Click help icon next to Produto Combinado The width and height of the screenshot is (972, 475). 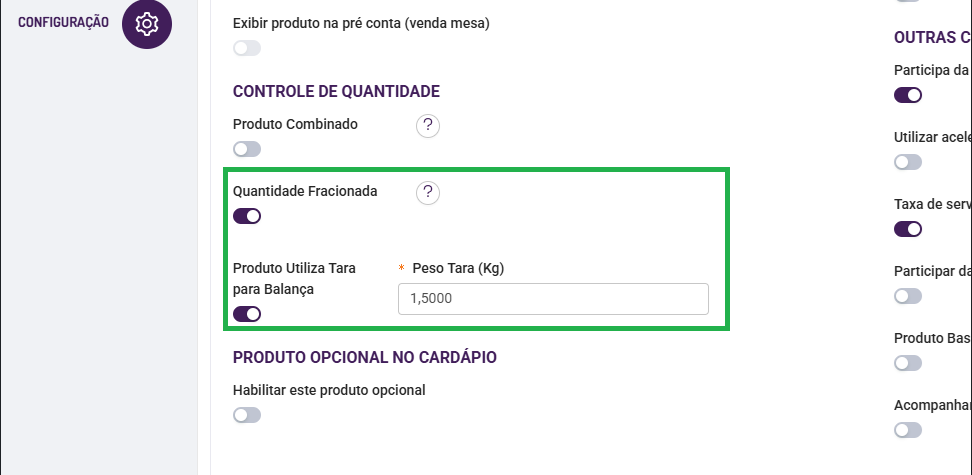click(428, 126)
